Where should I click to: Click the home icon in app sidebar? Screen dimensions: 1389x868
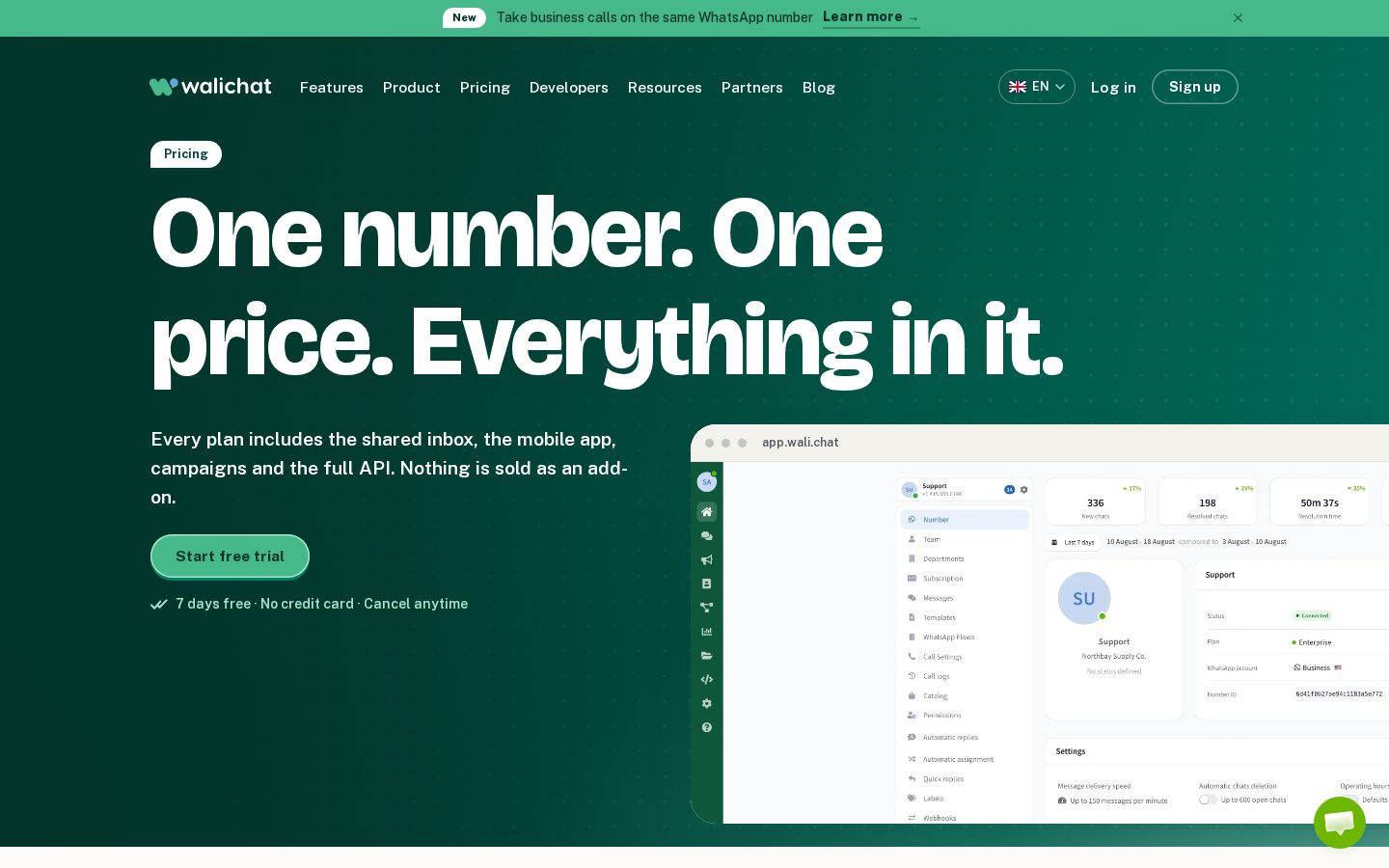pyautogui.click(x=707, y=512)
